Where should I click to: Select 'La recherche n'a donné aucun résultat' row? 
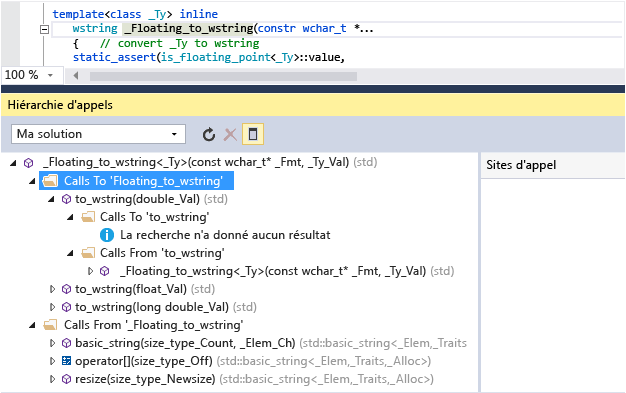[225, 235]
